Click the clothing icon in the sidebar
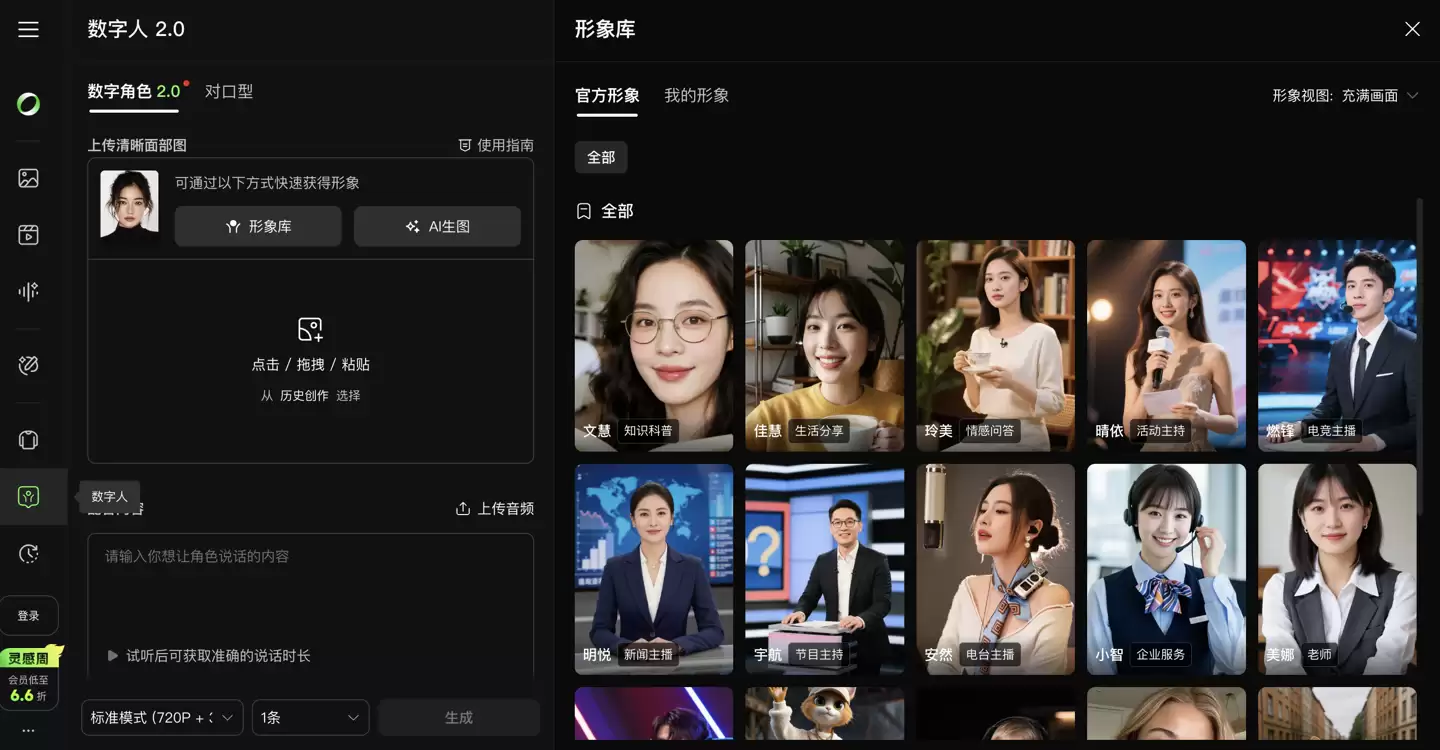 point(28,439)
